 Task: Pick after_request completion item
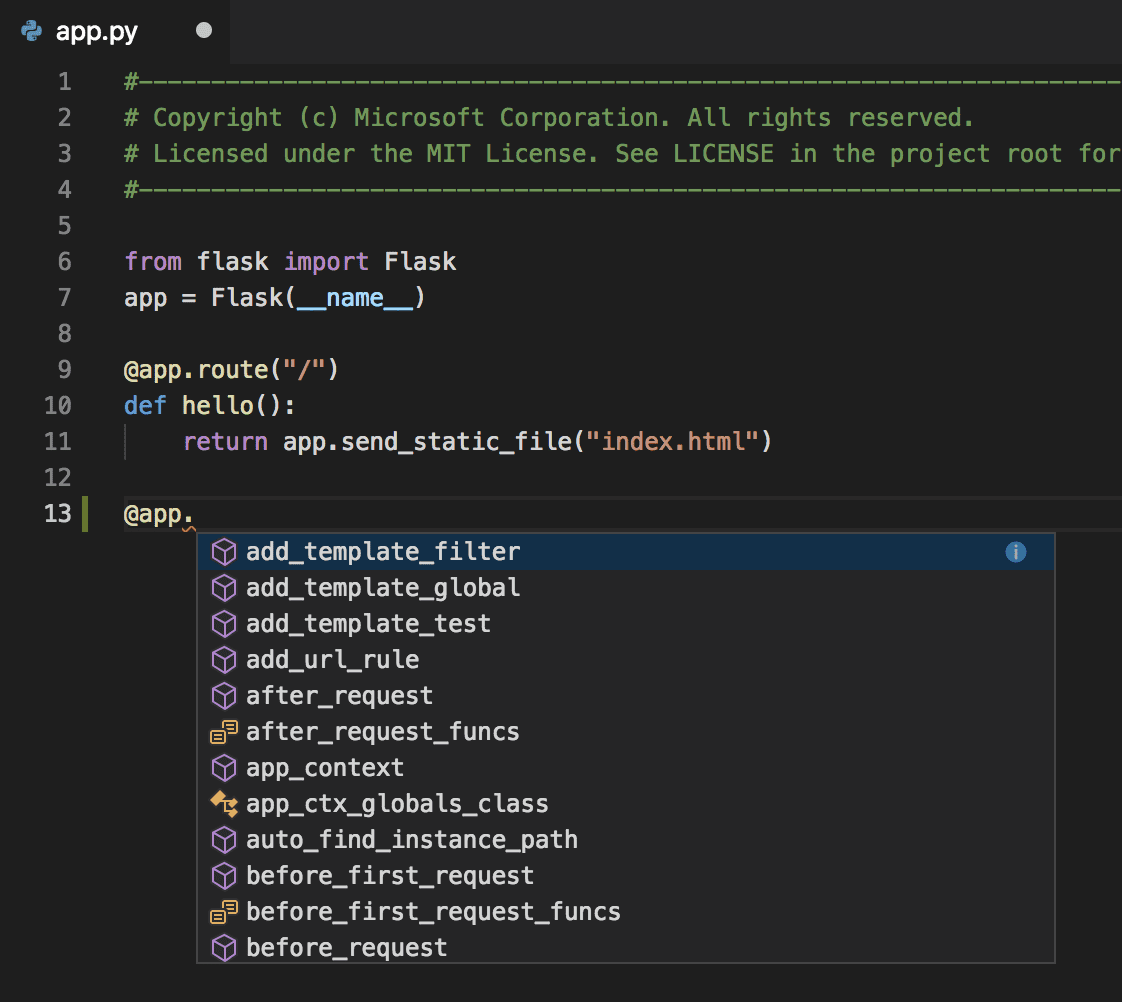click(625, 696)
